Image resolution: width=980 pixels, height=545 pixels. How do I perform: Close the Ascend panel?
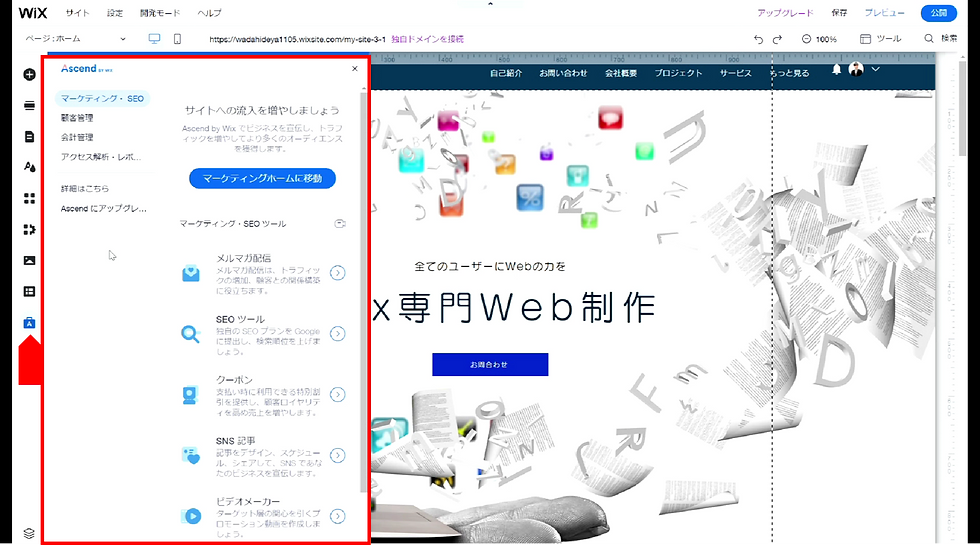355,69
